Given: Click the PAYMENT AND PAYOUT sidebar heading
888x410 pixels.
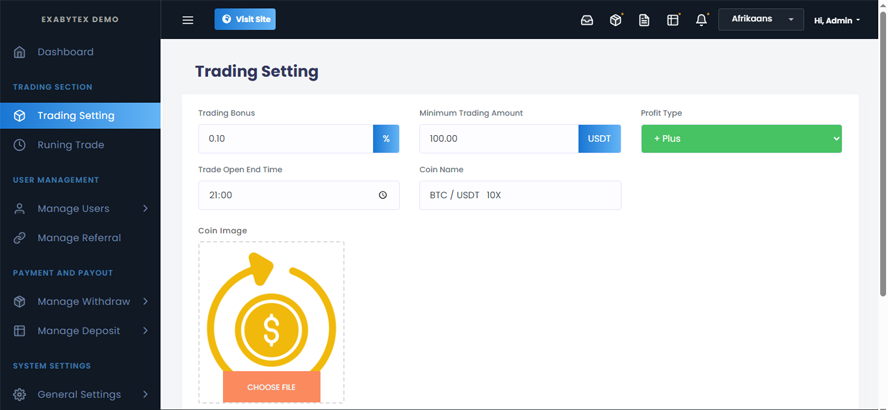Looking at the screenshot, I should click(63, 273).
